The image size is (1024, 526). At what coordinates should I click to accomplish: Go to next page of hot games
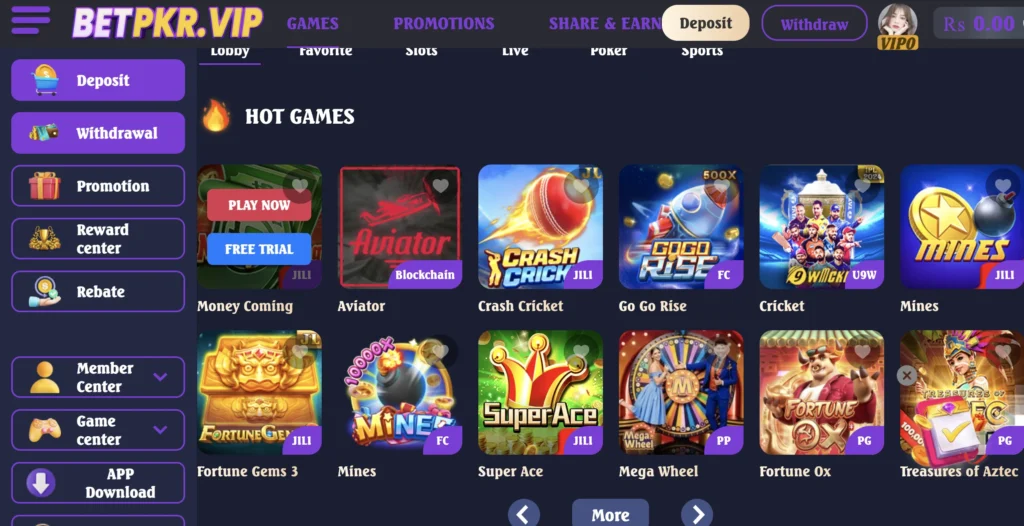pyautogui.click(x=697, y=514)
